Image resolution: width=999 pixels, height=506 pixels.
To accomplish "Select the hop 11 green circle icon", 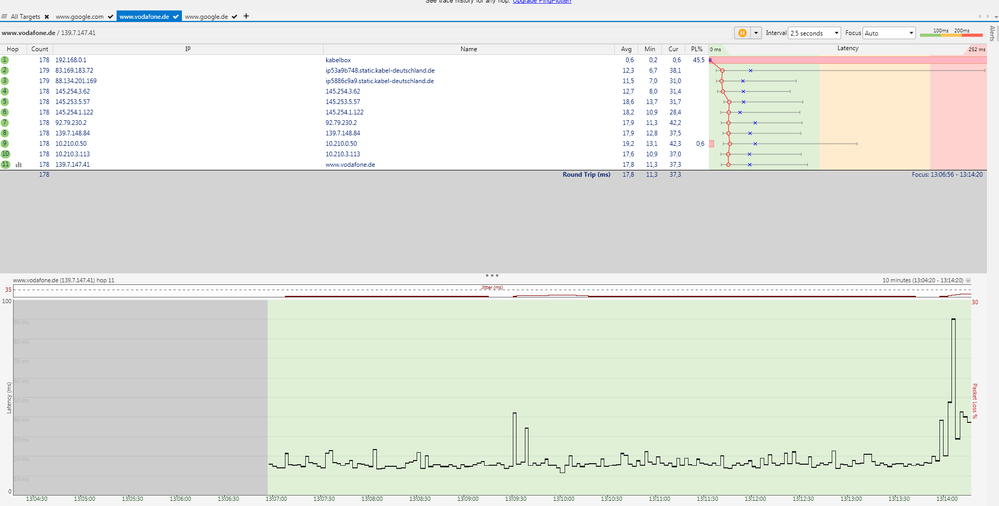I will coord(5,164).
